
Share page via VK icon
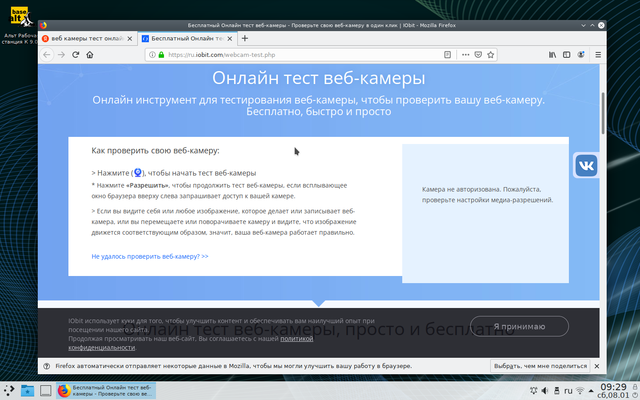pyautogui.click(x=587, y=165)
